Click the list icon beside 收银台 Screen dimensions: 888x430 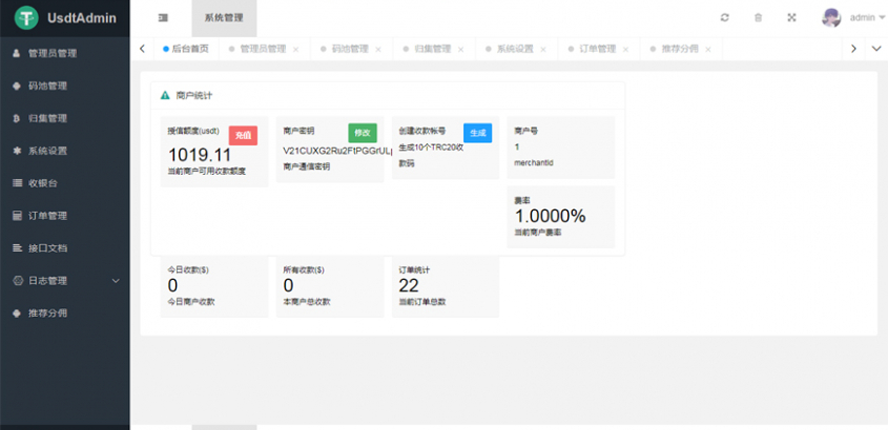pos(16,184)
